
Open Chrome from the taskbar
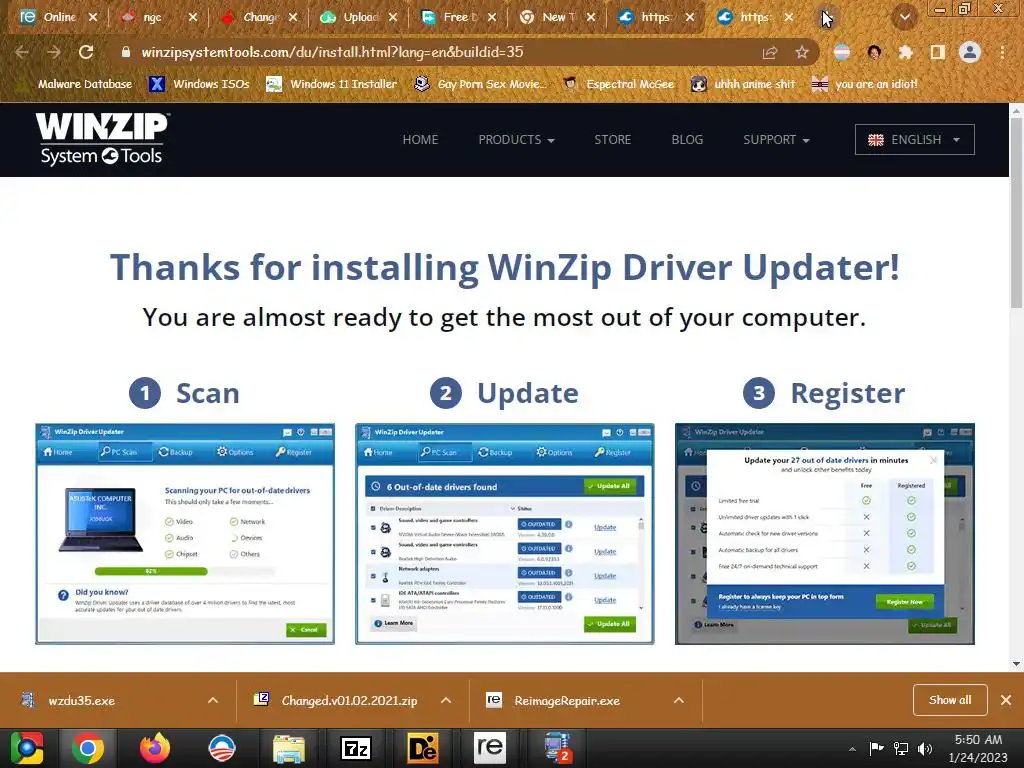tap(88, 748)
